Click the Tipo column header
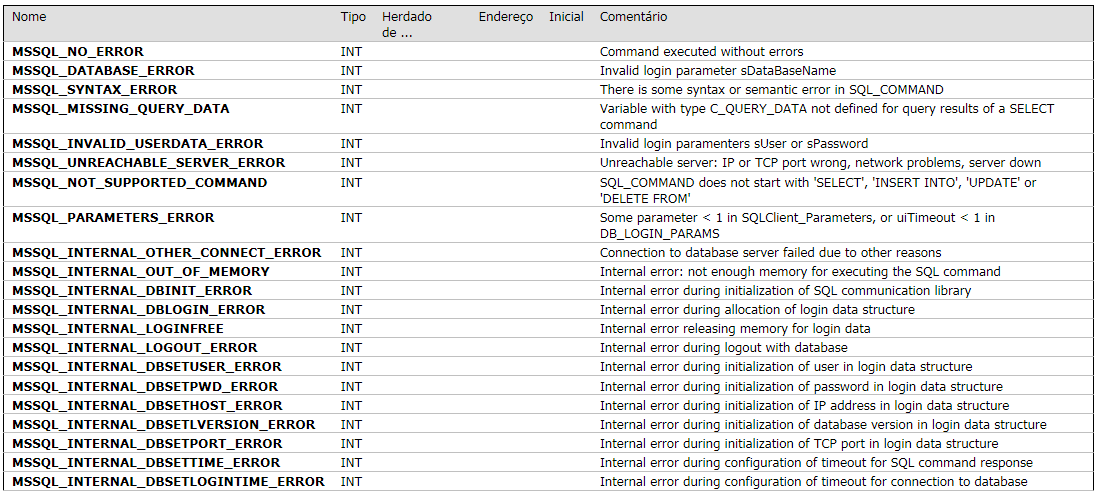 352,17
